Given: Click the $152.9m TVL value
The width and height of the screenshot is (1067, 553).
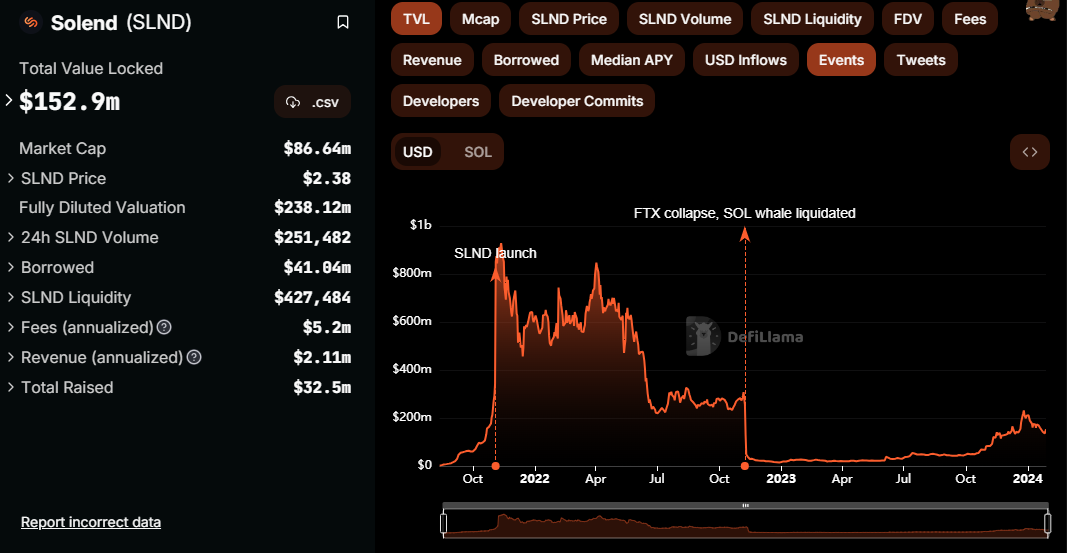Looking at the screenshot, I should (x=69, y=101).
